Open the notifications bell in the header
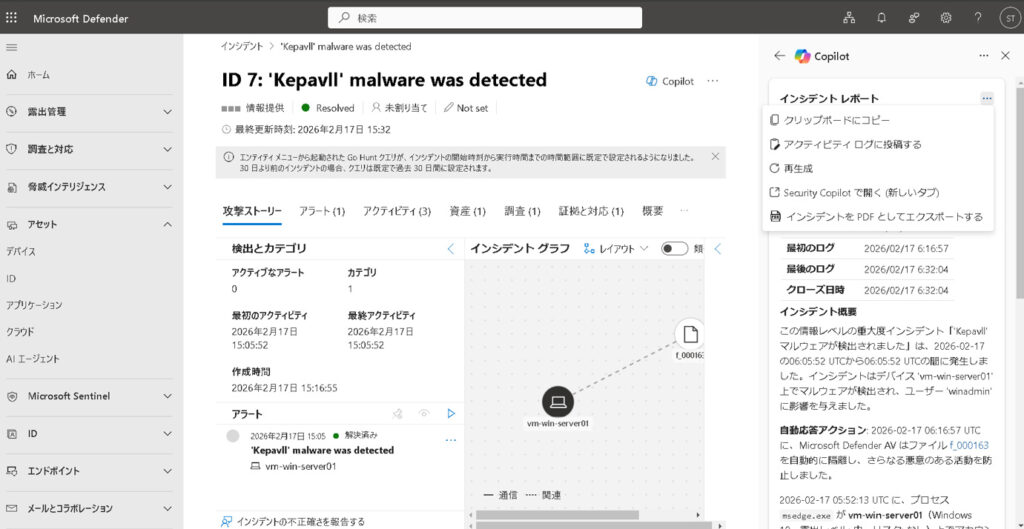 click(881, 18)
